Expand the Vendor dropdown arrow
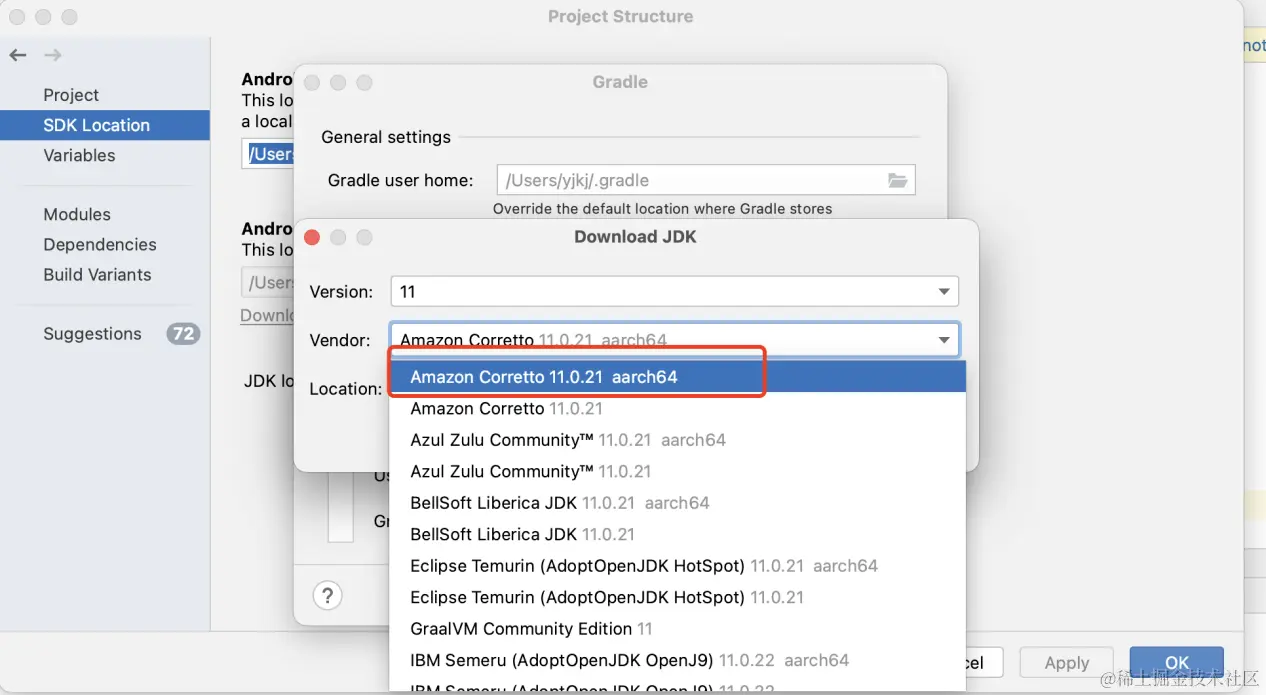The height and width of the screenshot is (695, 1266). point(943,340)
